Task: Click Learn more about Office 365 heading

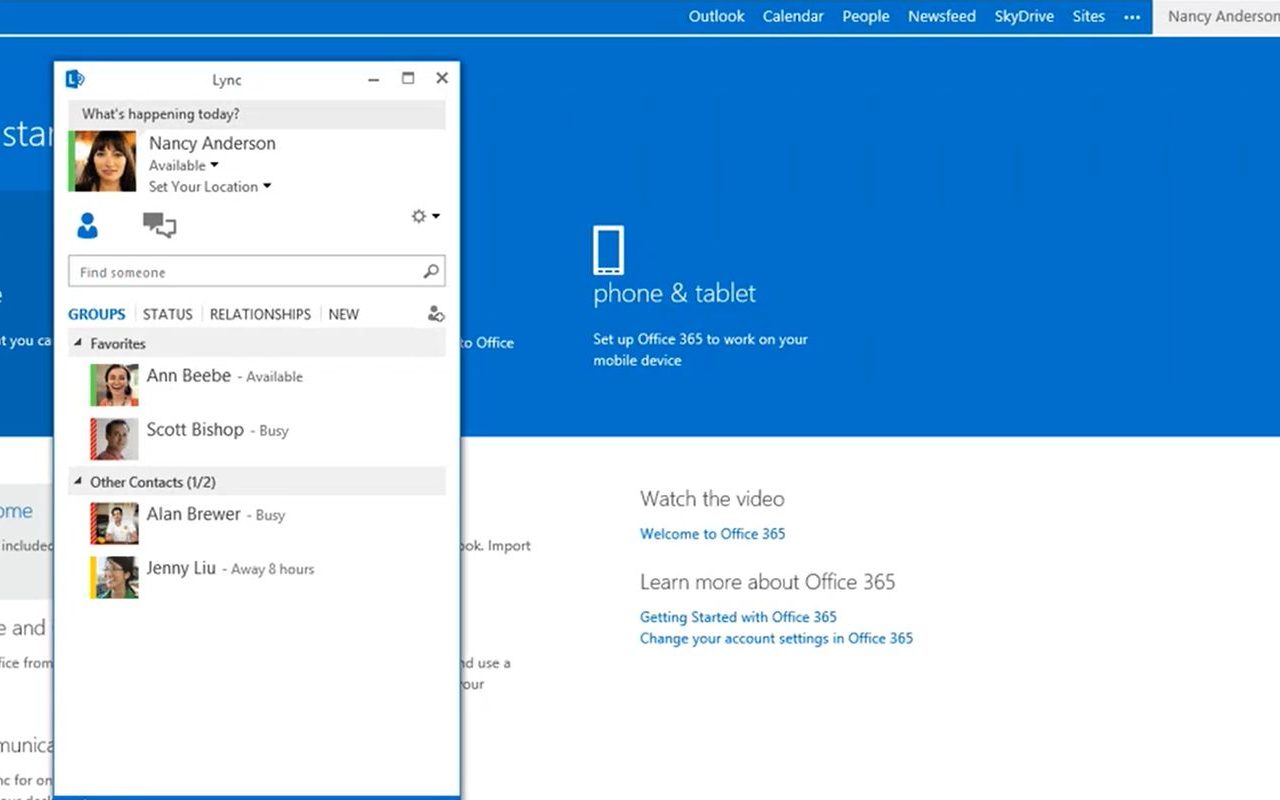Action: (x=768, y=581)
